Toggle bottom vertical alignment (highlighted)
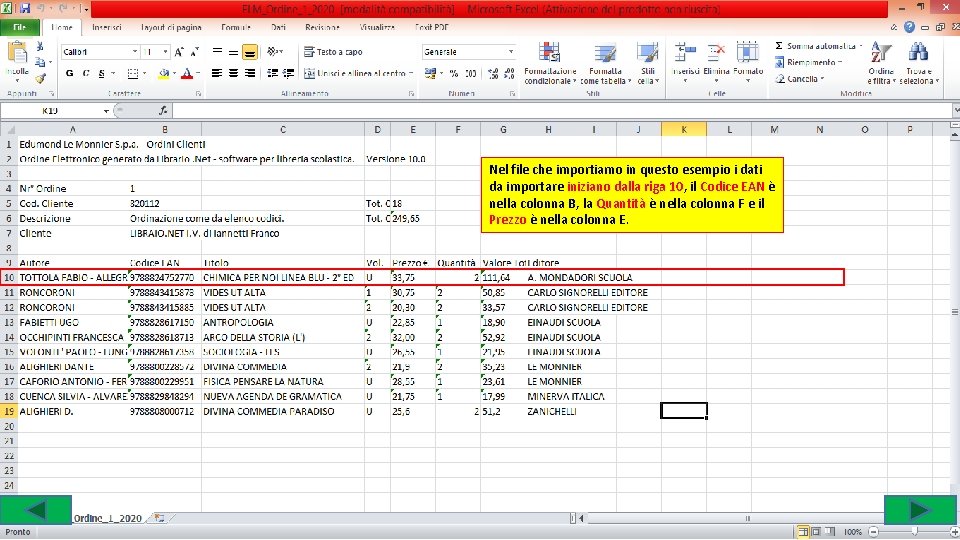 pos(250,53)
